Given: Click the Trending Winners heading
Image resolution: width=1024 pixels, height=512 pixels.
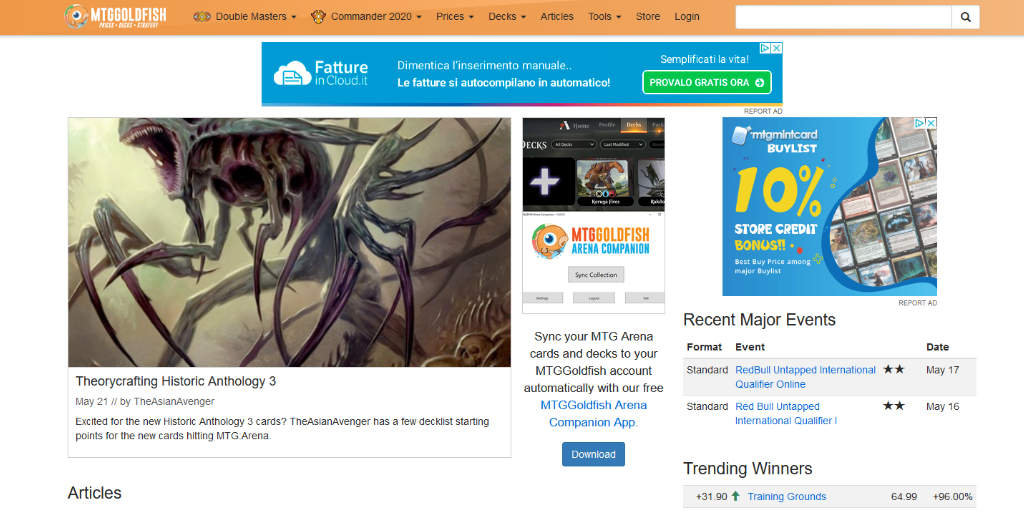Looking at the screenshot, I should [748, 468].
